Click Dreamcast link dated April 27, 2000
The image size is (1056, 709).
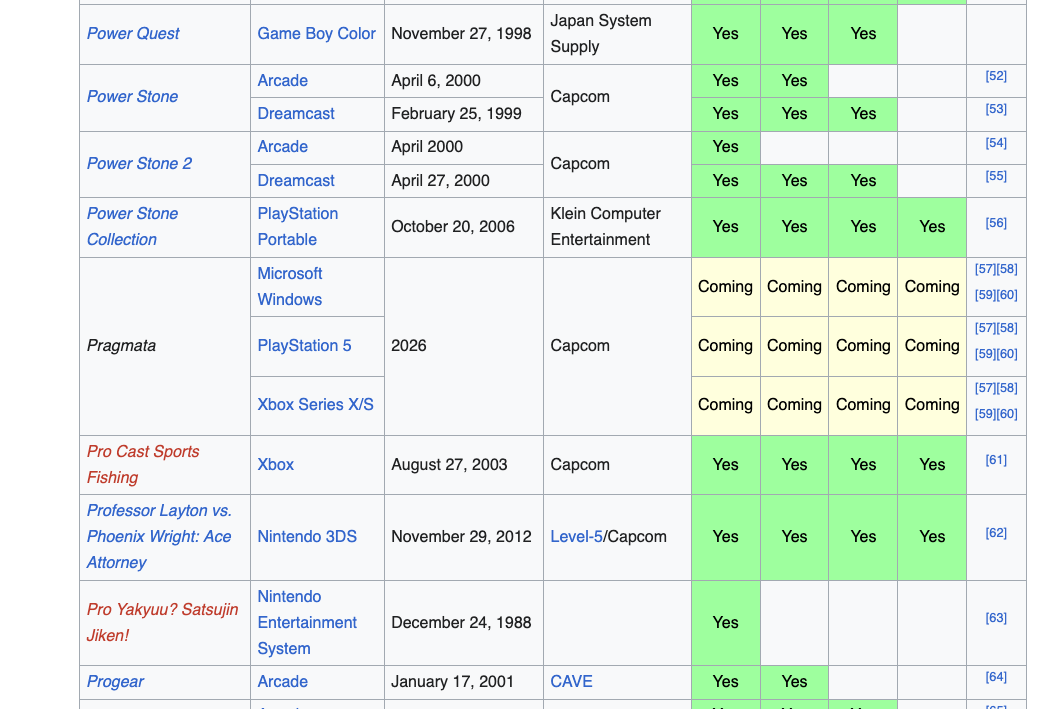pyautogui.click(x=296, y=180)
